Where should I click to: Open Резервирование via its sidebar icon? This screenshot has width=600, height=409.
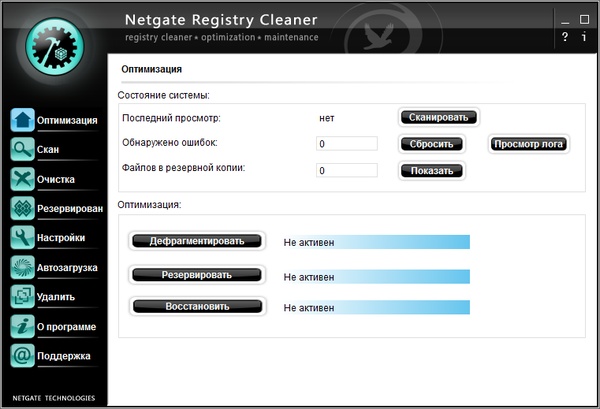tap(22, 208)
